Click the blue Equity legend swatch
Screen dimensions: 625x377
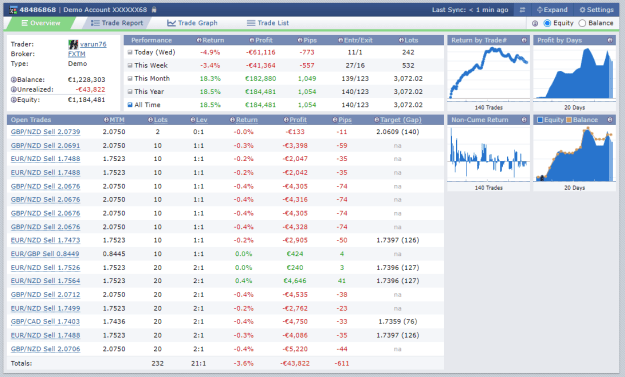pos(540,120)
